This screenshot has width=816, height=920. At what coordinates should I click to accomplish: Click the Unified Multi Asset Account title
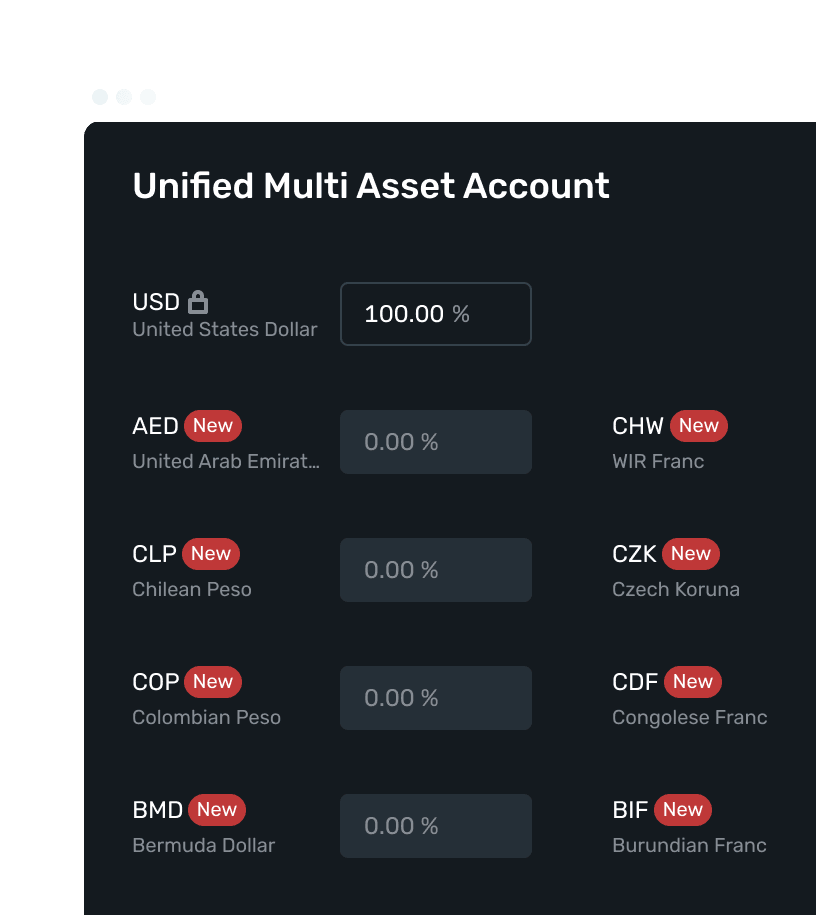tap(371, 186)
